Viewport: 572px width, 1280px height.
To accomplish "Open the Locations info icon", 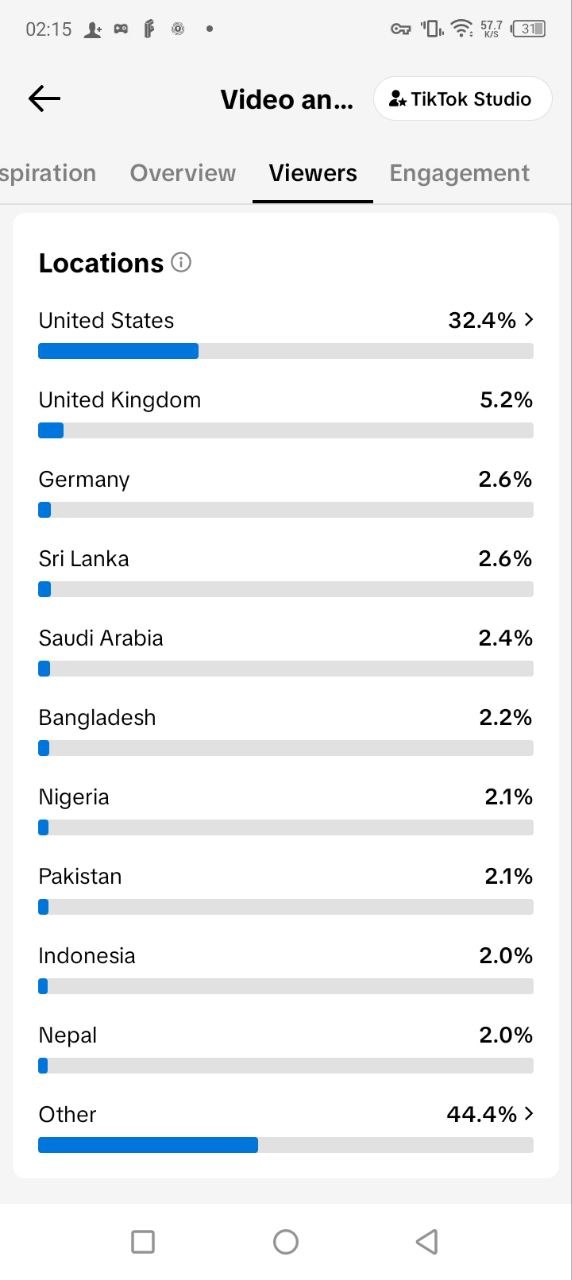I will pyautogui.click(x=181, y=262).
